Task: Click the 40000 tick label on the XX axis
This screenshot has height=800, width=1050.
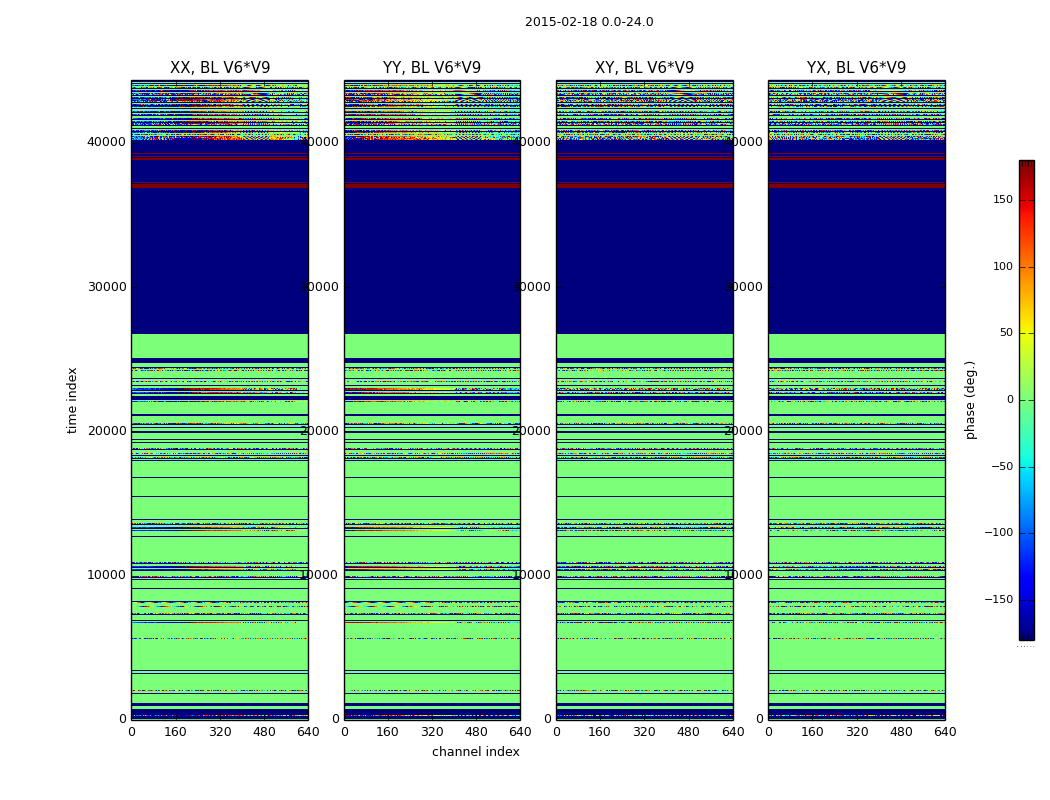Action: click(x=106, y=142)
